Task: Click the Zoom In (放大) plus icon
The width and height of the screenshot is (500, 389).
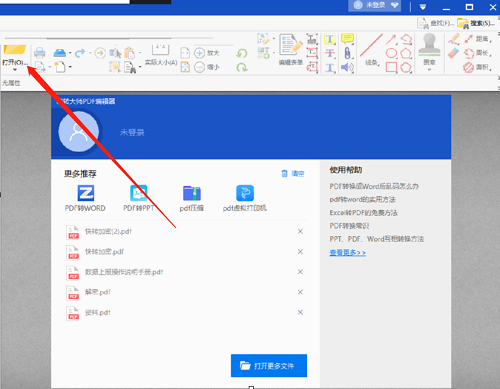Action: (x=199, y=53)
